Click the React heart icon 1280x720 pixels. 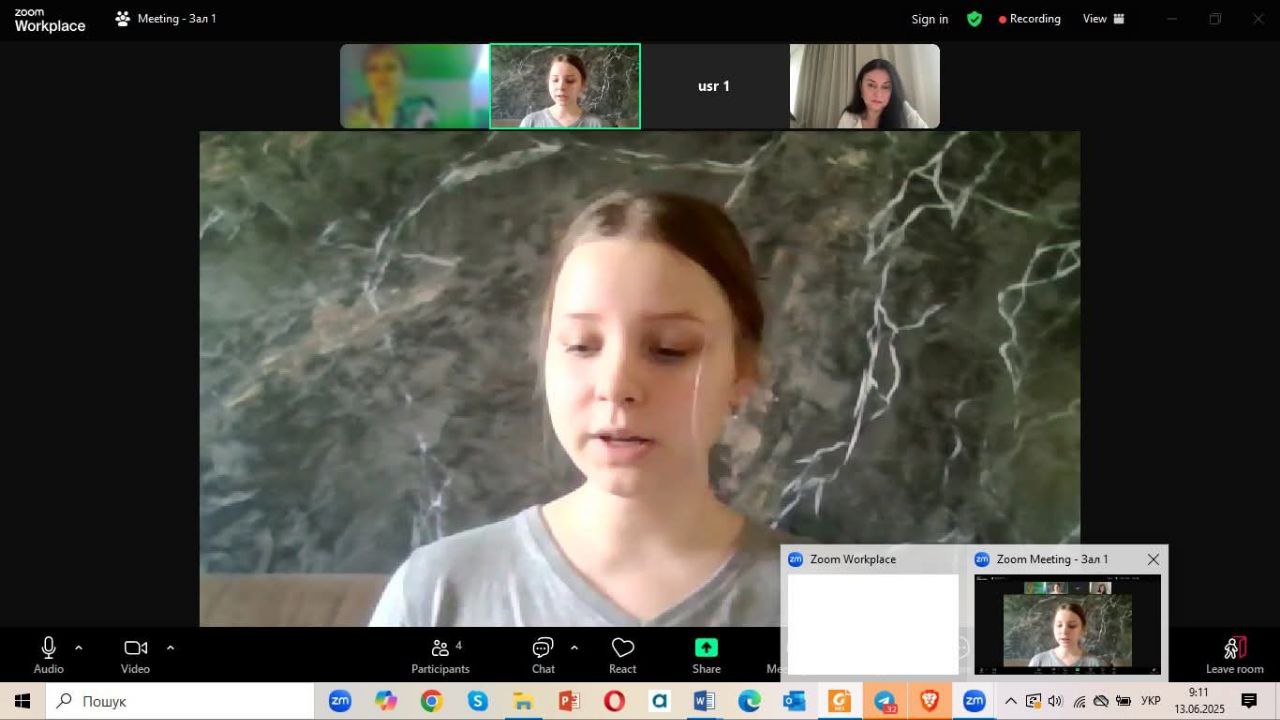click(x=623, y=655)
